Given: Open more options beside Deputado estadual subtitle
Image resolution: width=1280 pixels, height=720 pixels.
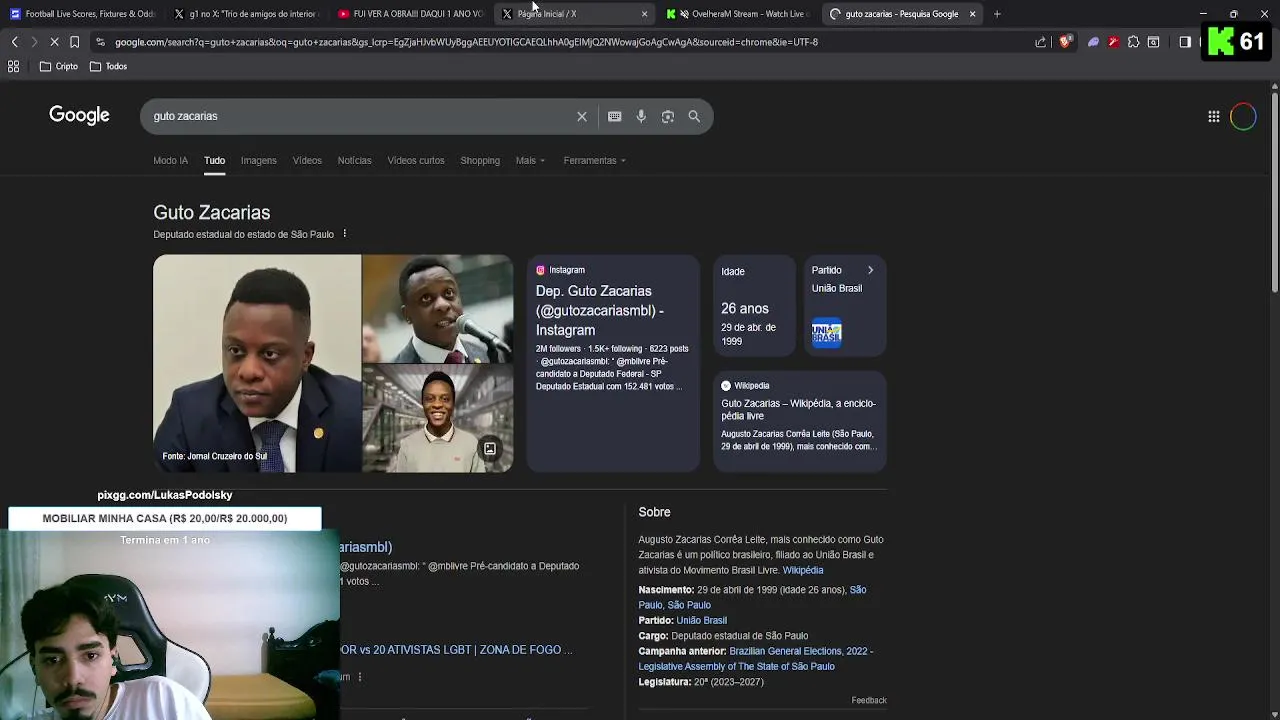Looking at the screenshot, I should [x=344, y=234].
